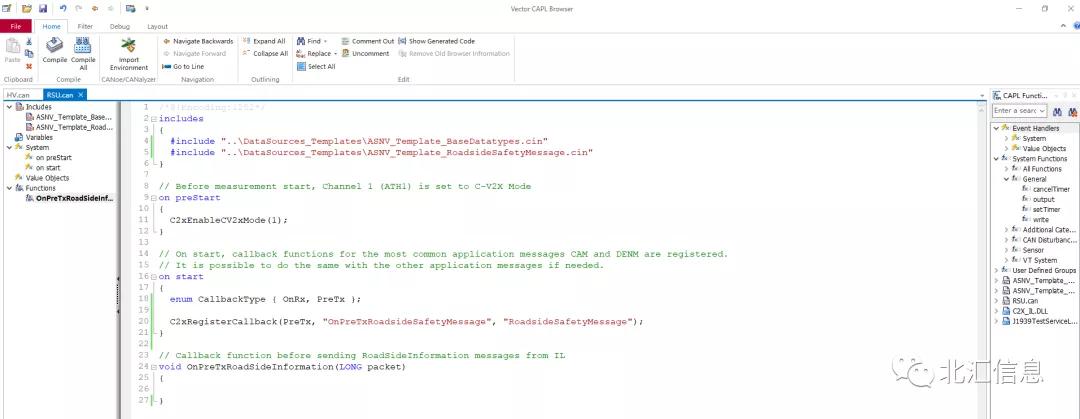Viewport: 1080px width, 419px height.
Task: Select 'on preStart' in the left tree
Action: point(48,158)
